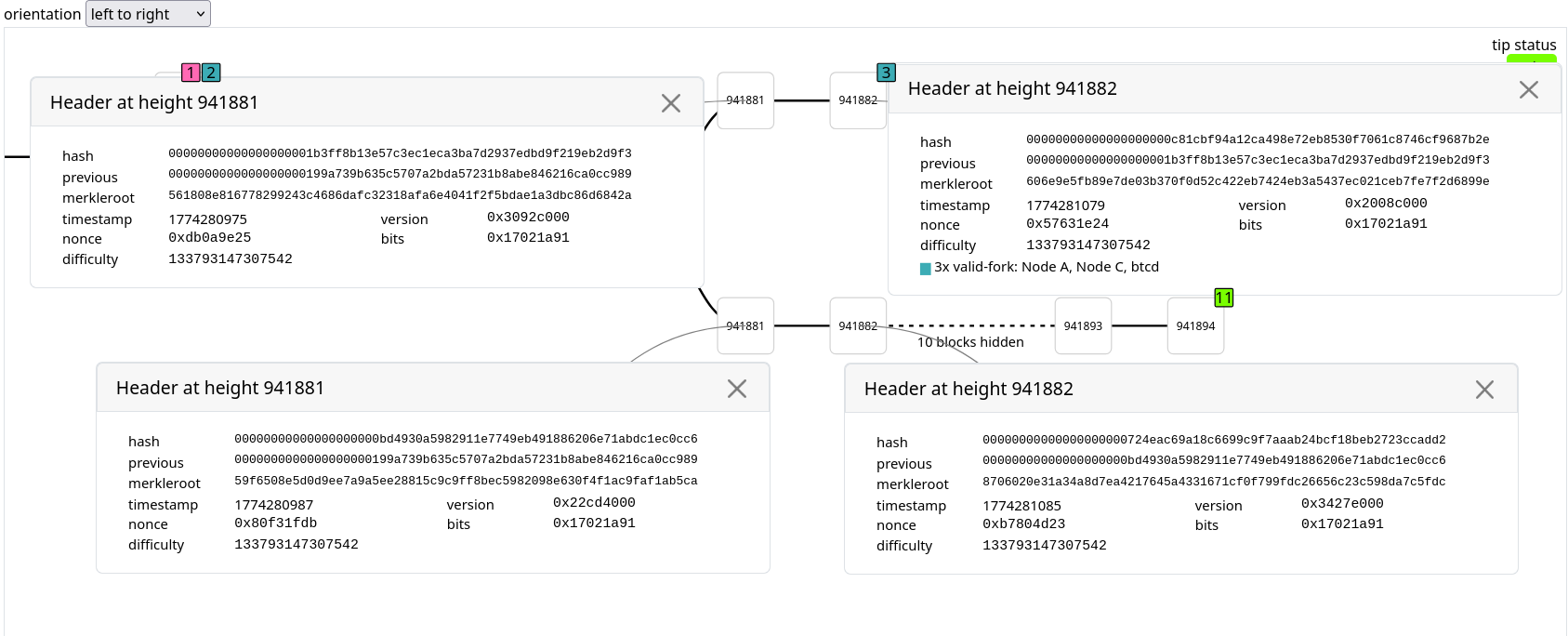Screen dimensions: 1568x636
Task: Click the hash value ending in 6ccadd2
Action: pyautogui.click(x=1214, y=440)
